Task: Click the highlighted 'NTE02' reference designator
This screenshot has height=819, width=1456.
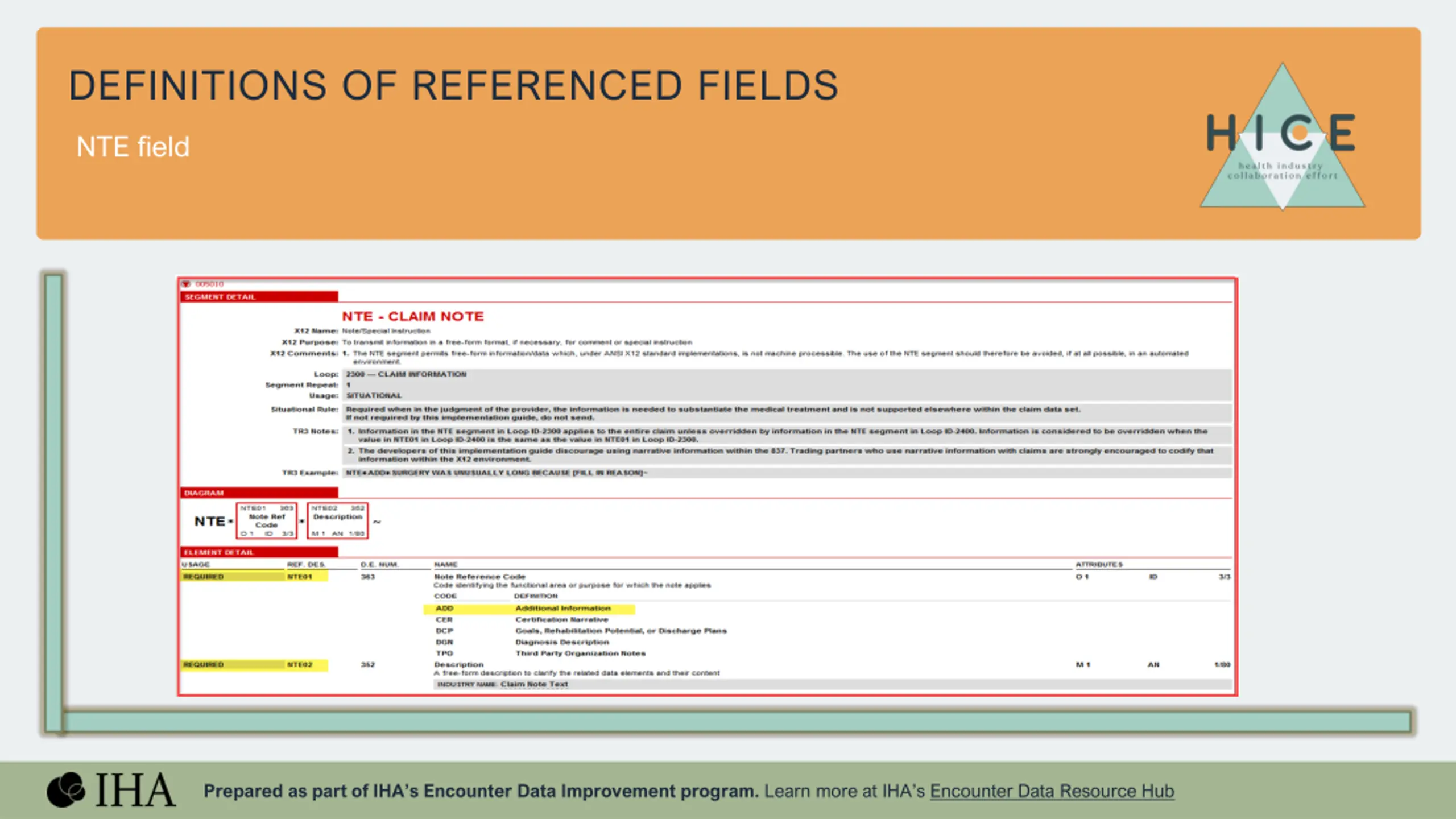Action: (x=300, y=664)
